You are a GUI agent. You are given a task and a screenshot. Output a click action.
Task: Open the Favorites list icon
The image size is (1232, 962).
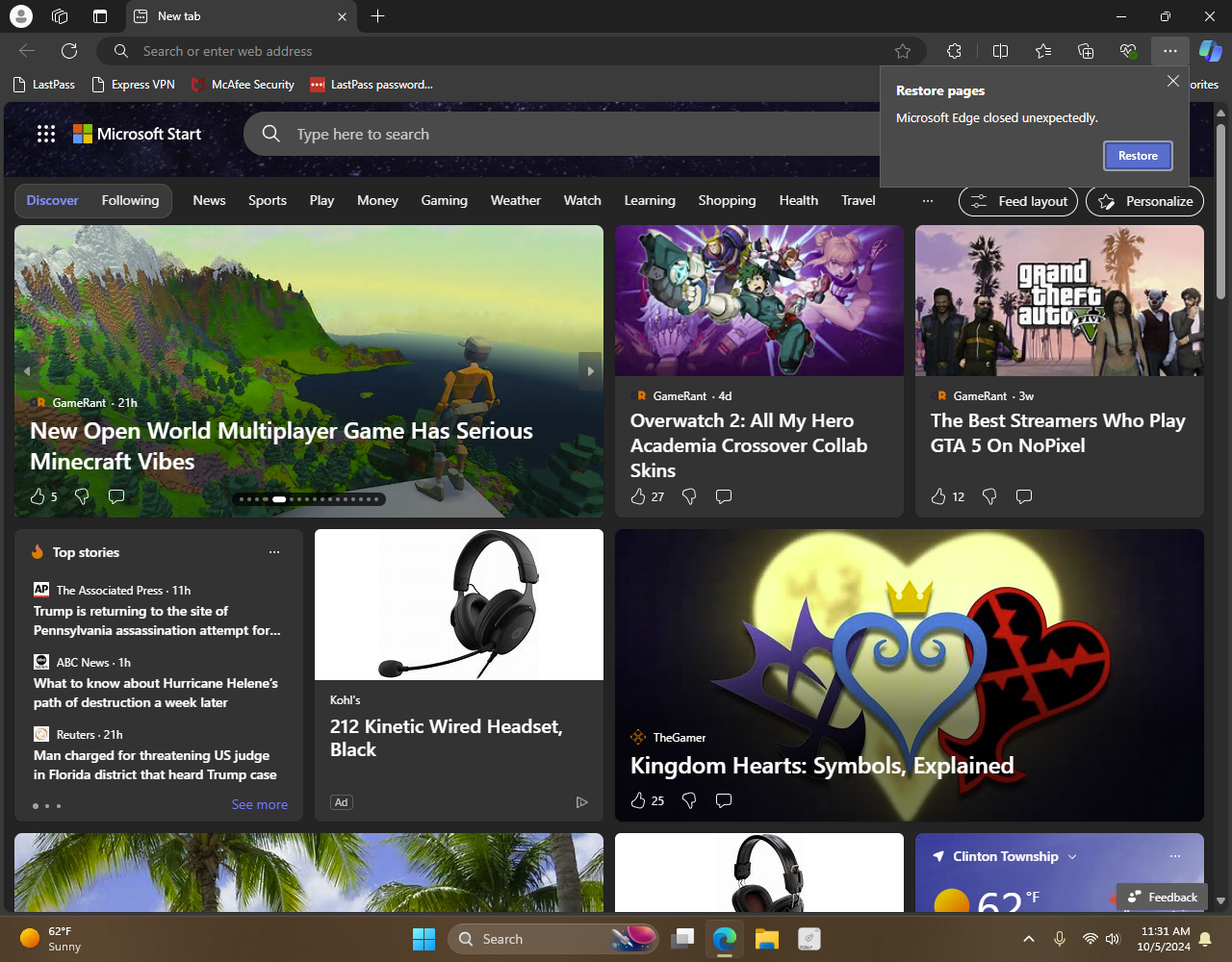coord(1043,51)
